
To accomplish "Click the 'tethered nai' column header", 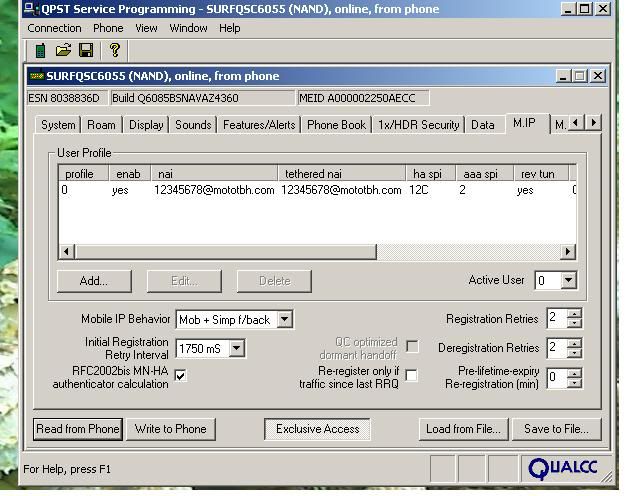I will [342, 174].
